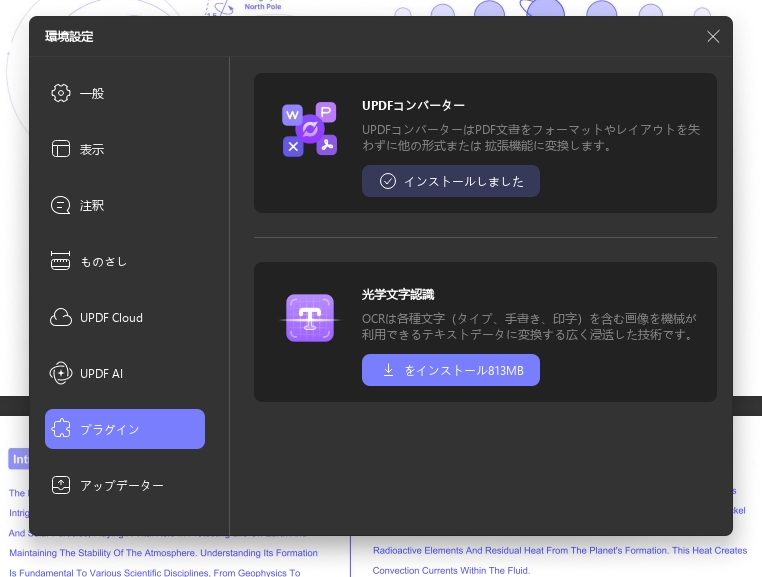Click the download arrow icon on install button

coord(388,370)
